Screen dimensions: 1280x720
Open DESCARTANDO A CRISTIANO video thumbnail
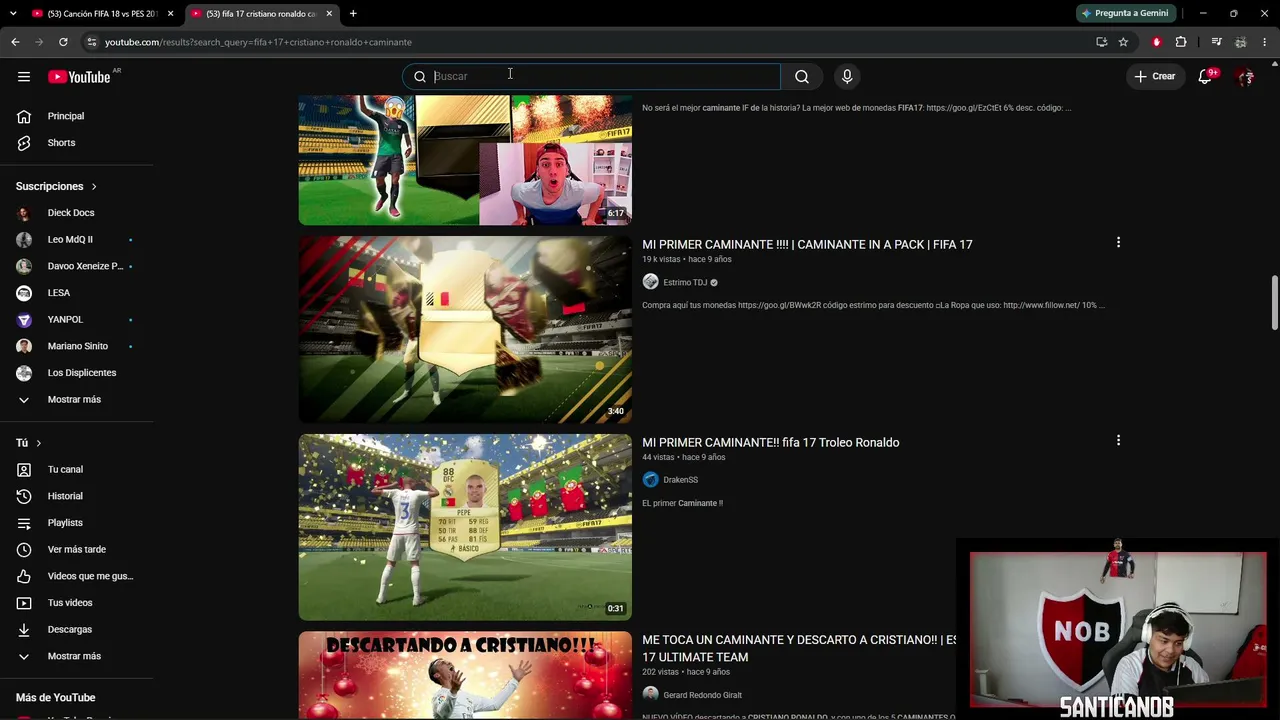[465, 675]
